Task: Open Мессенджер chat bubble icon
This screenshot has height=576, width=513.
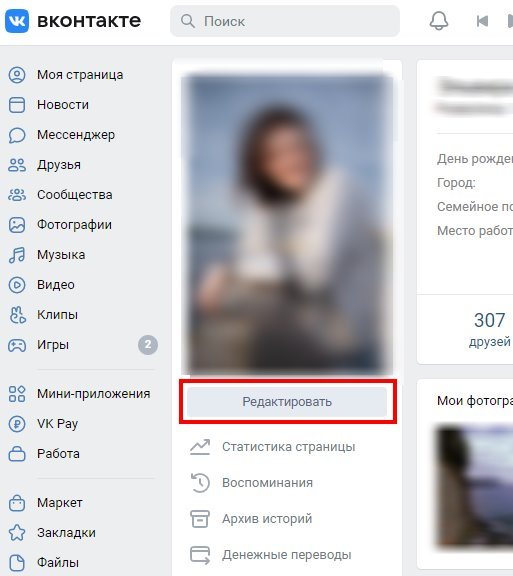Action: pyautogui.click(x=17, y=135)
